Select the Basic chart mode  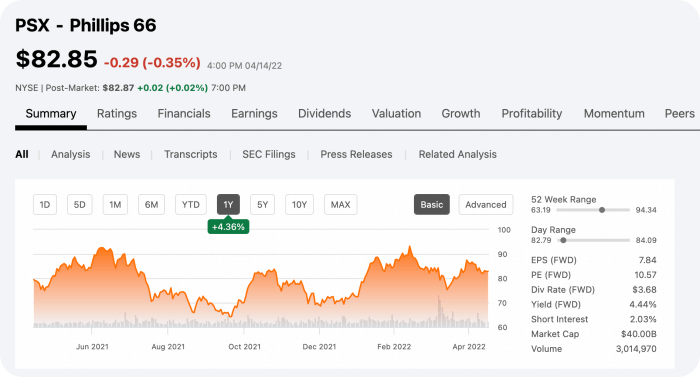tap(432, 205)
